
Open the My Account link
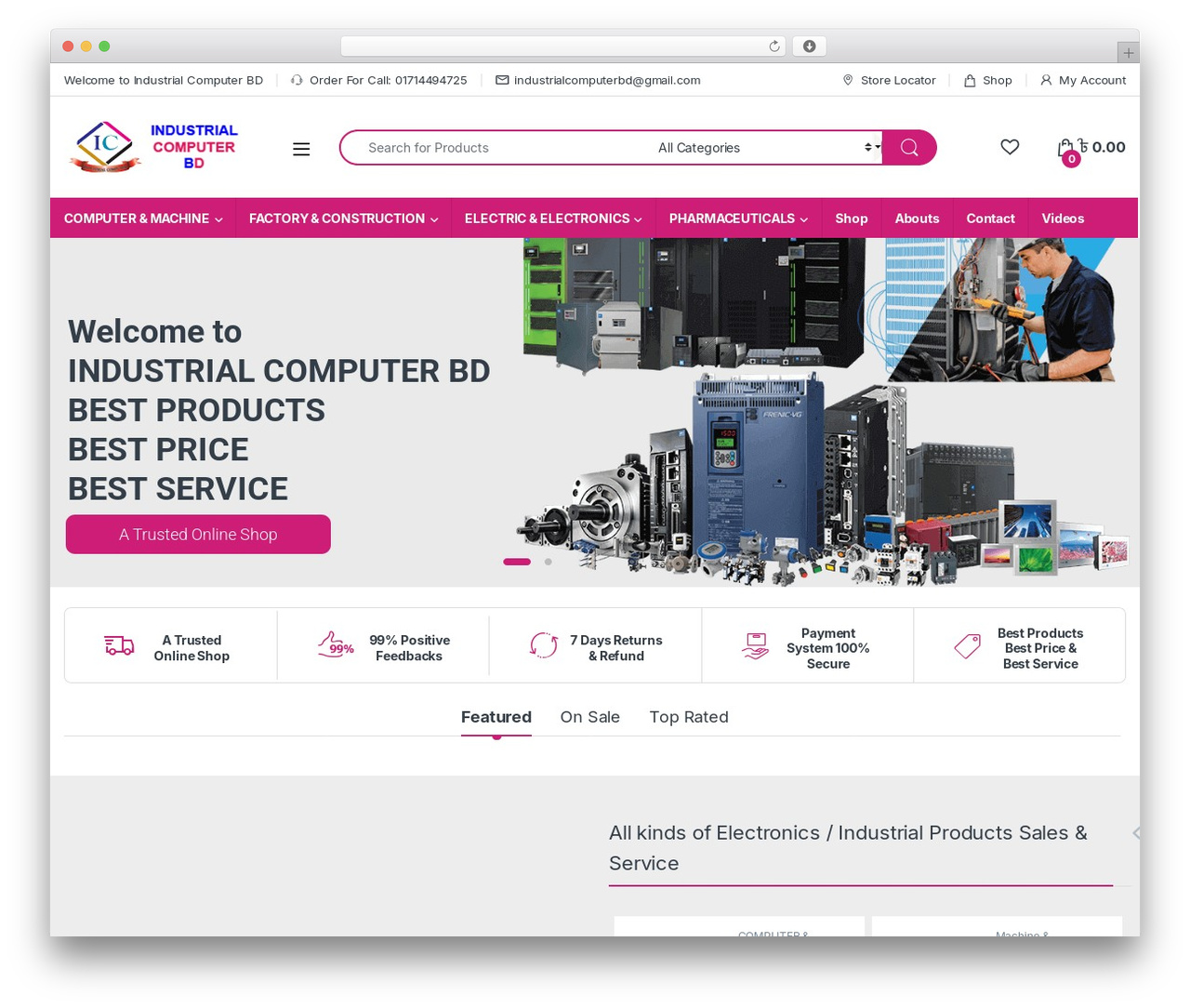(1083, 80)
